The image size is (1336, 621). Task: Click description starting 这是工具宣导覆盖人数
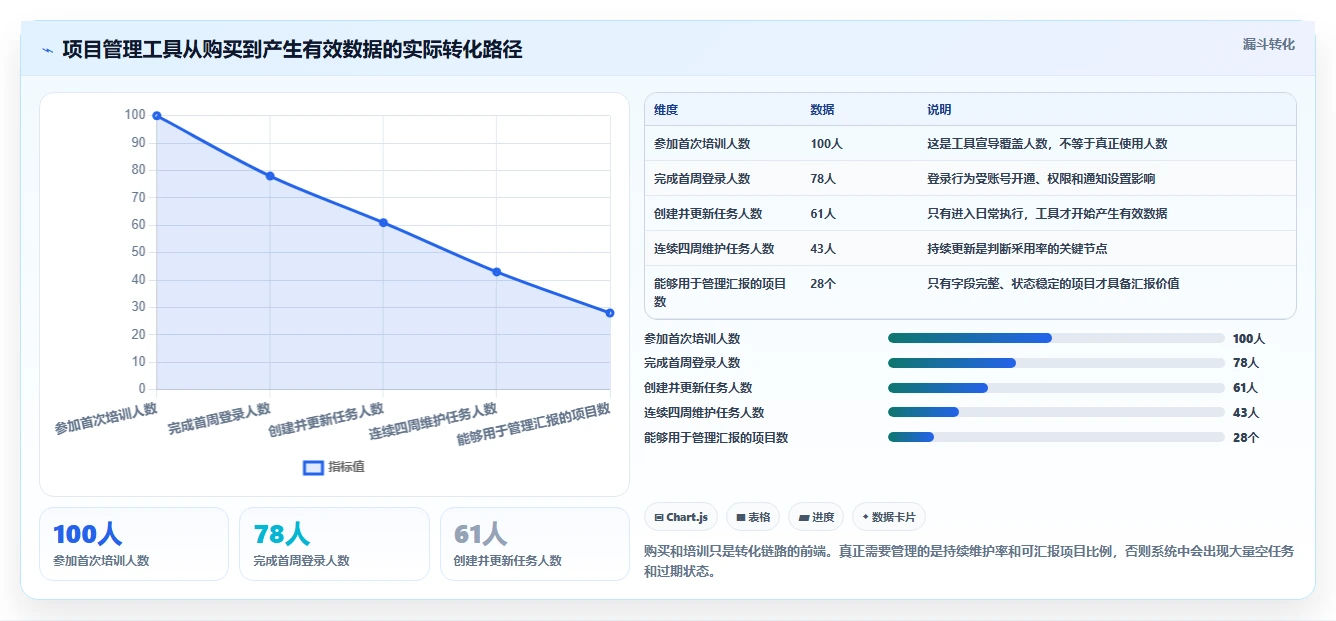coord(1047,144)
